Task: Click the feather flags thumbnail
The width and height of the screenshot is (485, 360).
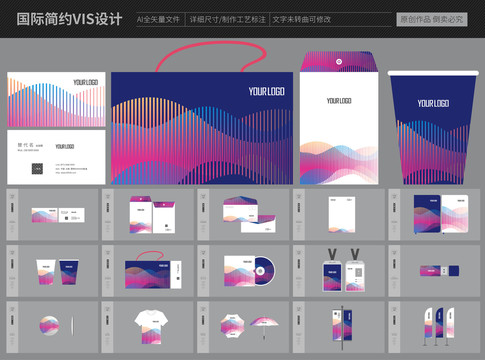Action: [x=435, y=327]
